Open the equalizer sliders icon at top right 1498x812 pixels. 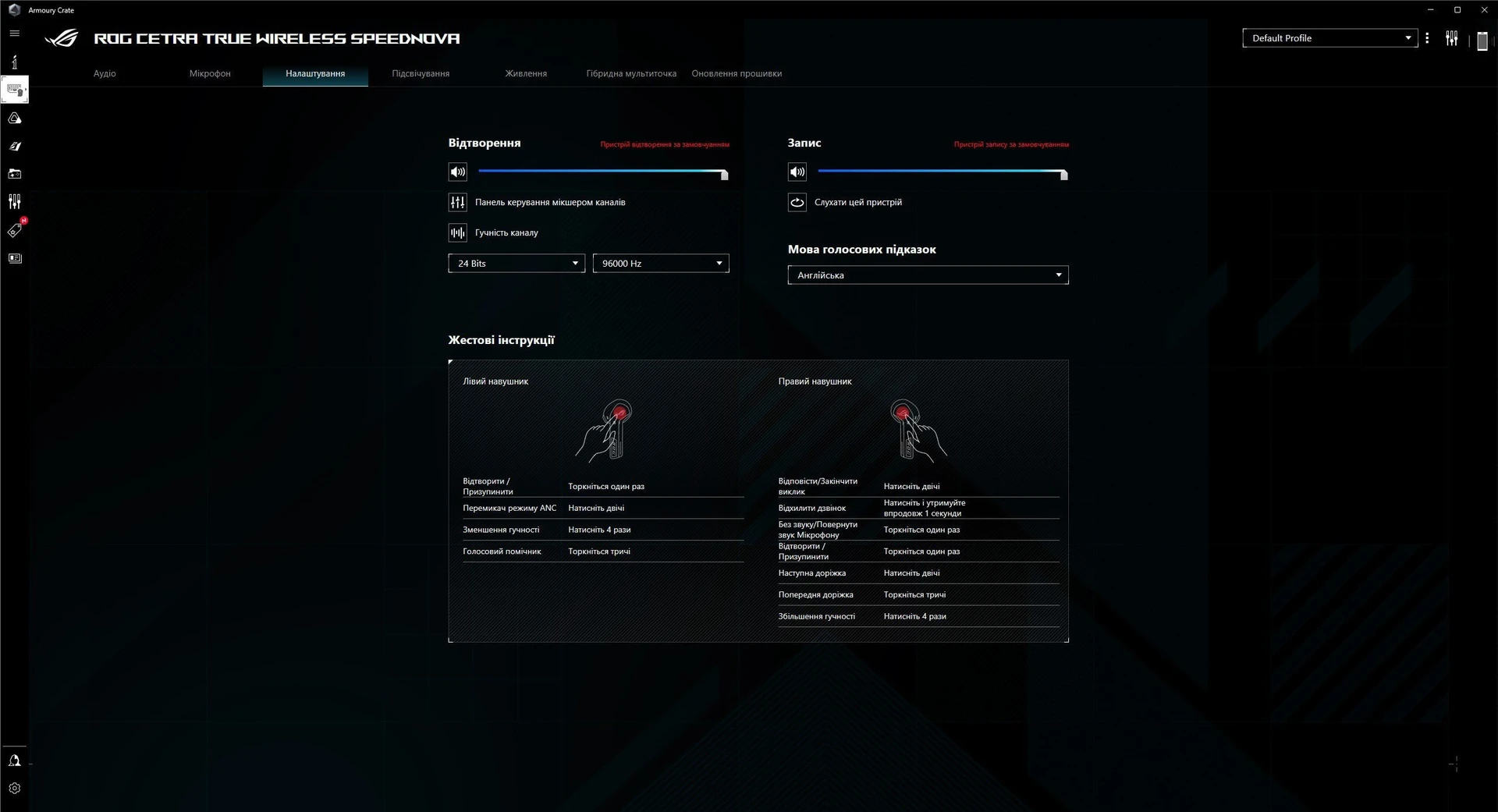point(1452,38)
